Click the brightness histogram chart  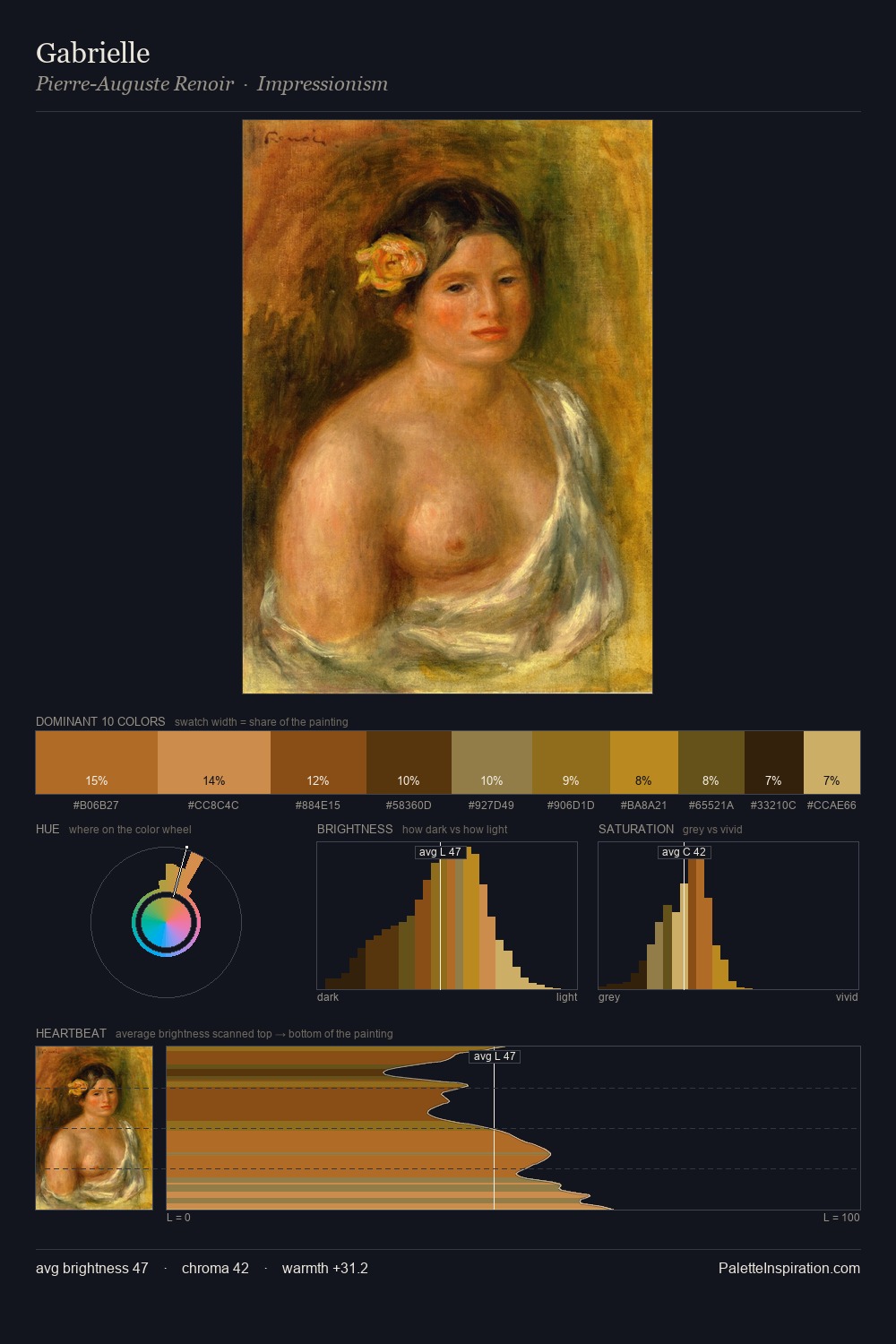coord(447,916)
